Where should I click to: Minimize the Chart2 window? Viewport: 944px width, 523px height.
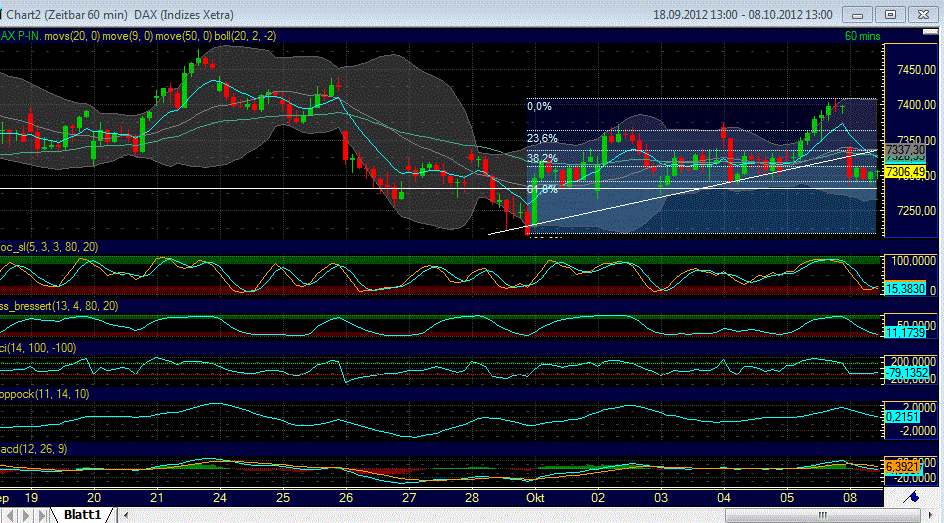click(857, 14)
